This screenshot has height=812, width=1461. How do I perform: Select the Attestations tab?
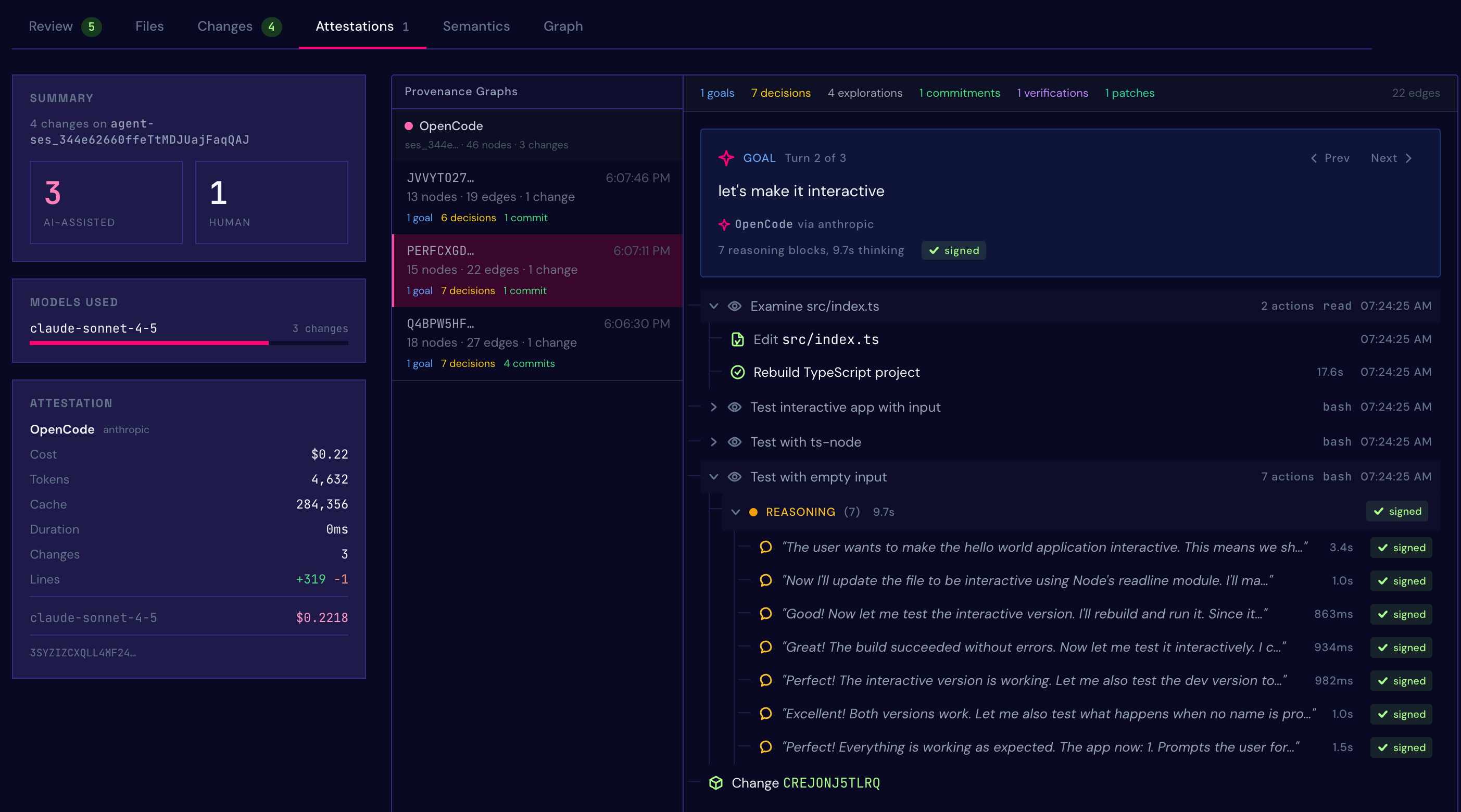point(362,26)
